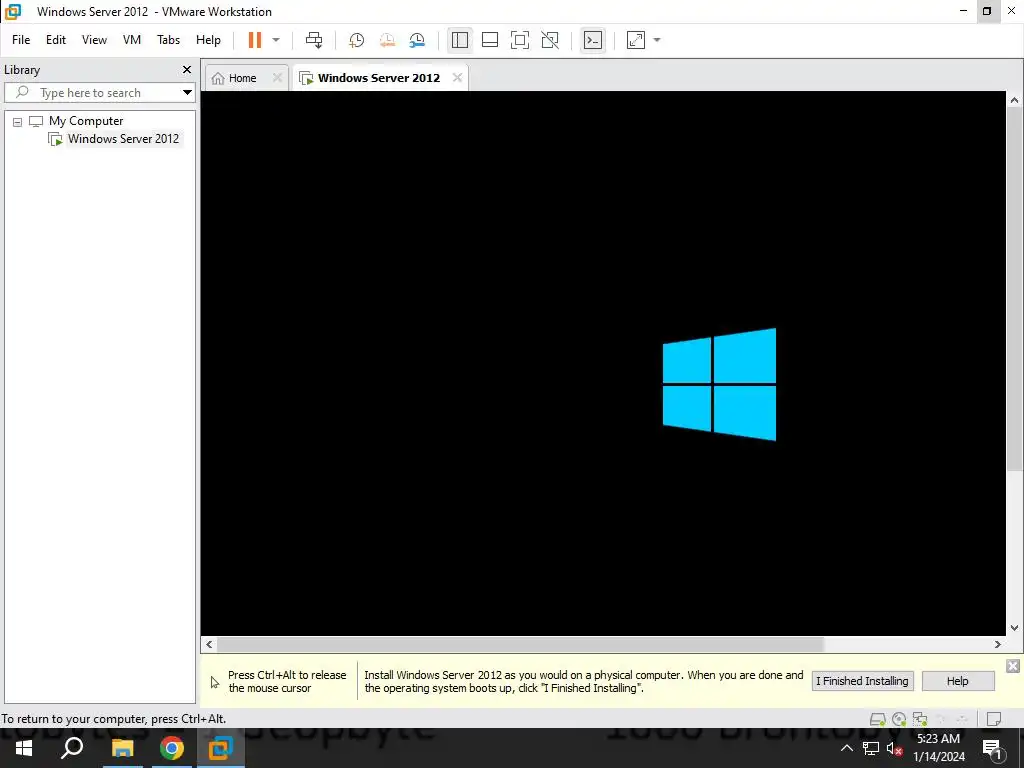The image size is (1024, 768).
Task: Click the vertical scrollbar down arrow
Action: [x=1014, y=628]
